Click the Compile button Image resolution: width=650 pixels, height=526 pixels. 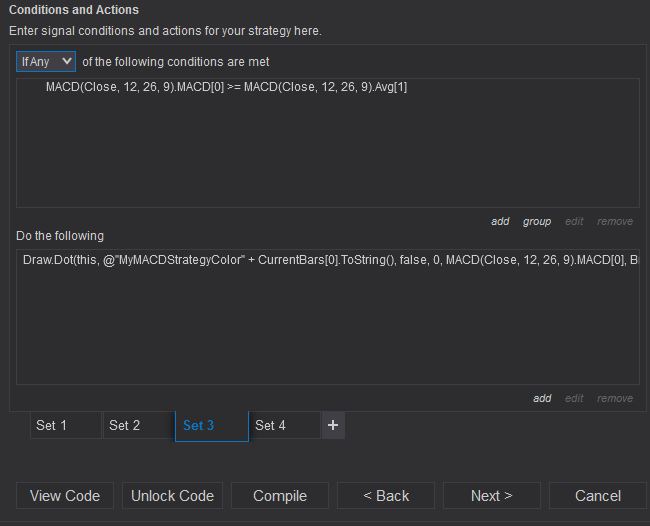pos(280,496)
